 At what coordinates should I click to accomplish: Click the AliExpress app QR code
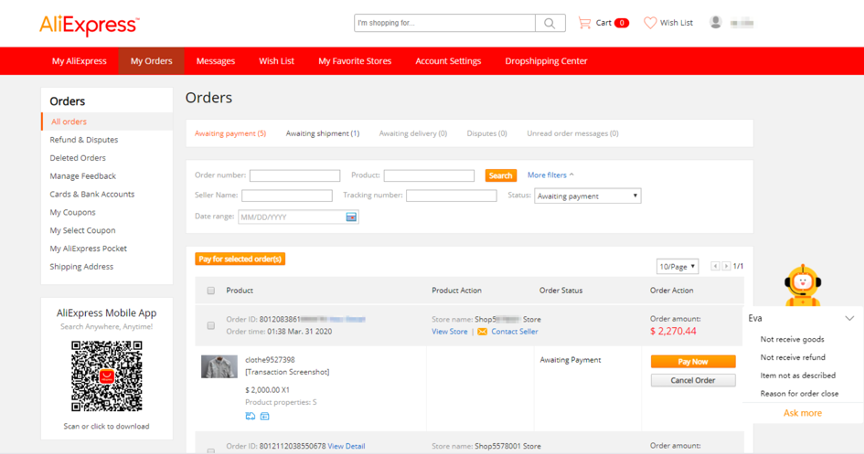107,376
